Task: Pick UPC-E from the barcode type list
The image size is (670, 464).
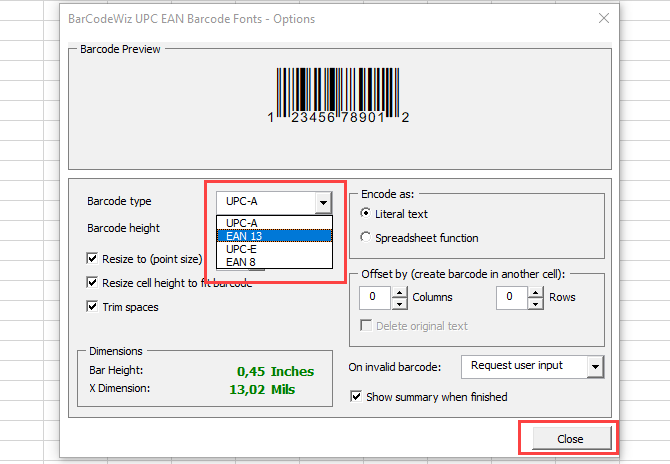Action: click(x=274, y=249)
